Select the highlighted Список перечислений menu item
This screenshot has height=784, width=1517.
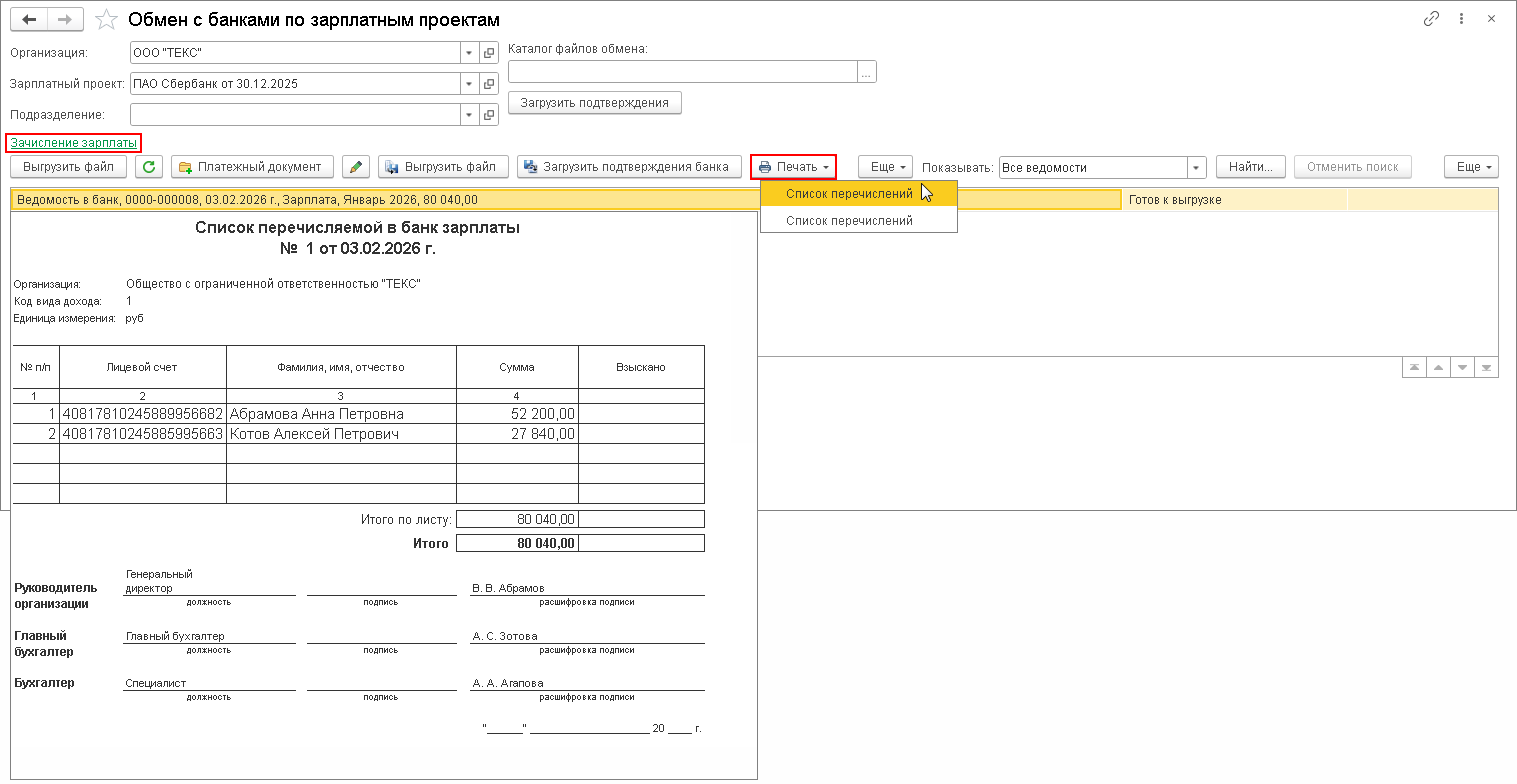859,194
